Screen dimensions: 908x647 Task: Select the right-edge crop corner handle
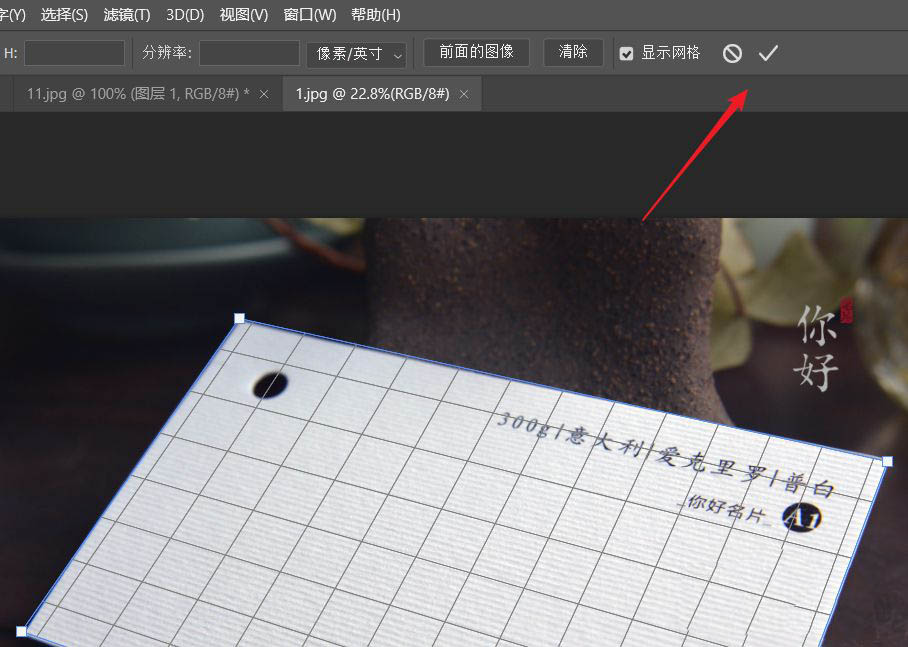click(886, 462)
